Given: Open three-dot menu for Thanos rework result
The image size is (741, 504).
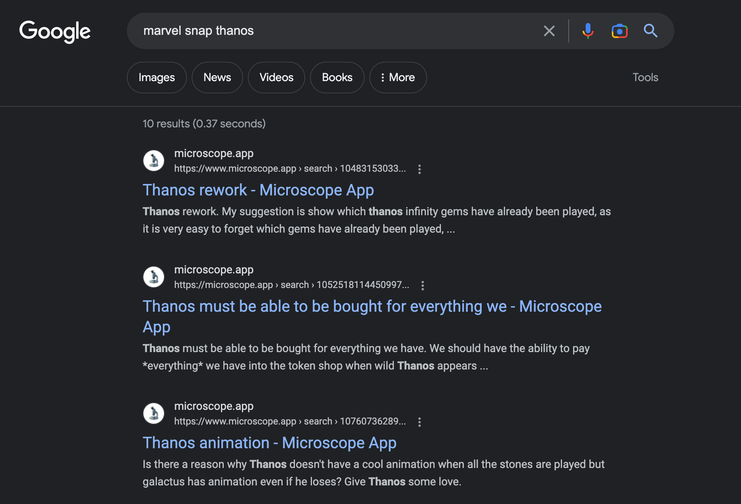Looking at the screenshot, I should (x=420, y=169).
